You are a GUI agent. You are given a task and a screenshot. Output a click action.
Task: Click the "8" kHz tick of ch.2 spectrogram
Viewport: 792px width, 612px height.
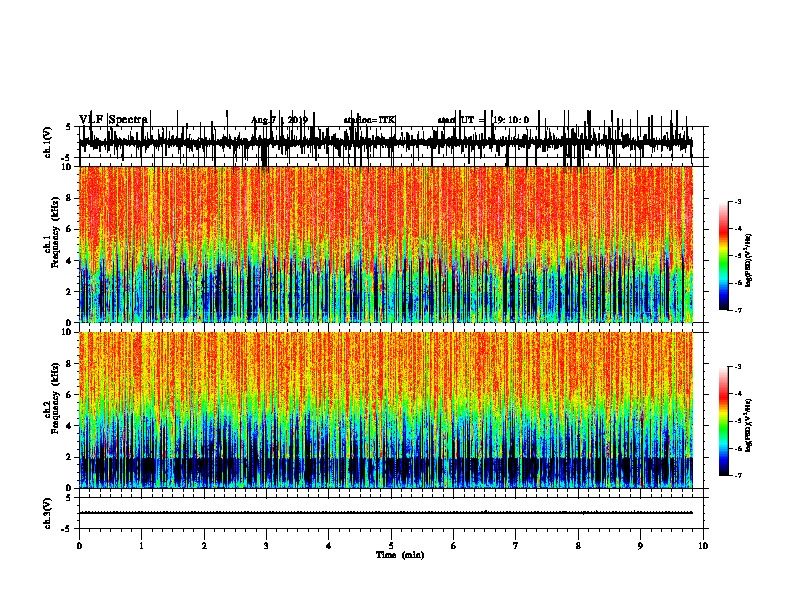pos(70,364)
